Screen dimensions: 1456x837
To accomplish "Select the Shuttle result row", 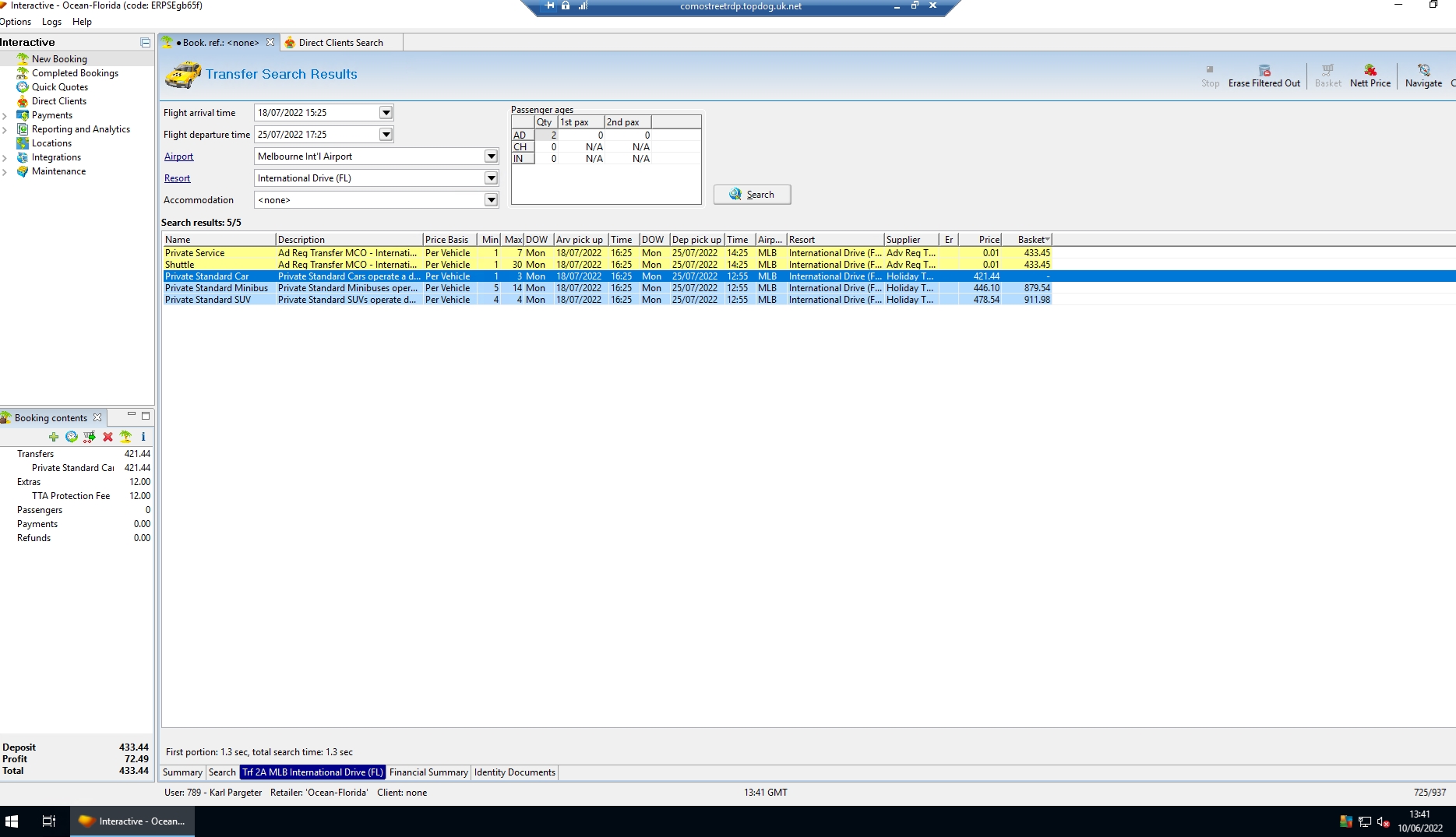I will pyautogui.click(x=607, y=265).
